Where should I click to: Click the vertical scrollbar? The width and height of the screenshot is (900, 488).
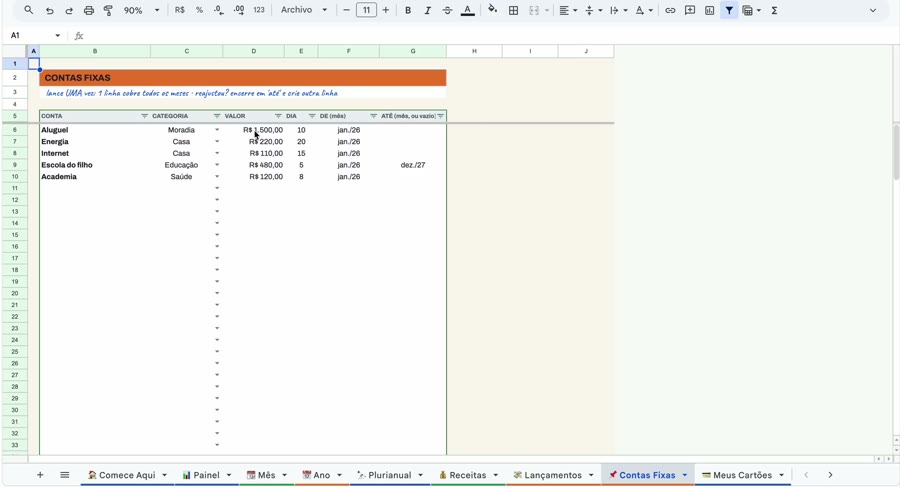point(896,152)
